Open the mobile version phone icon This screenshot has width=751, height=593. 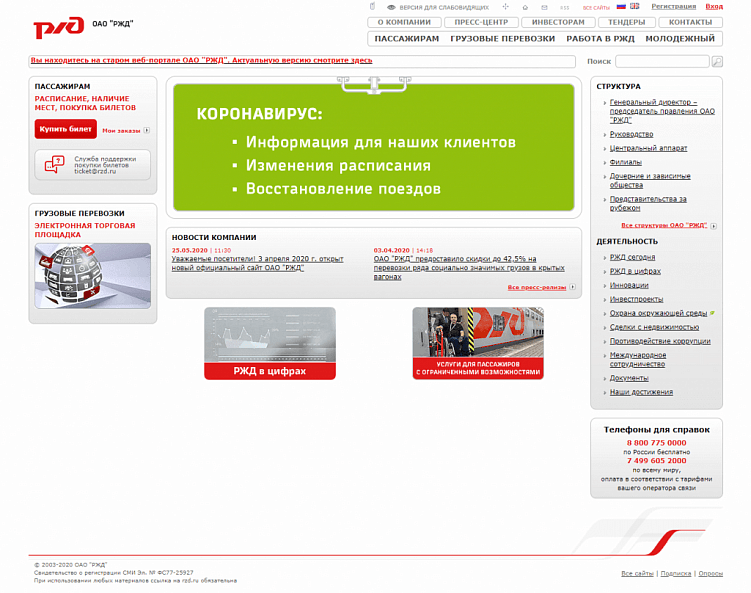click(373, 7)
